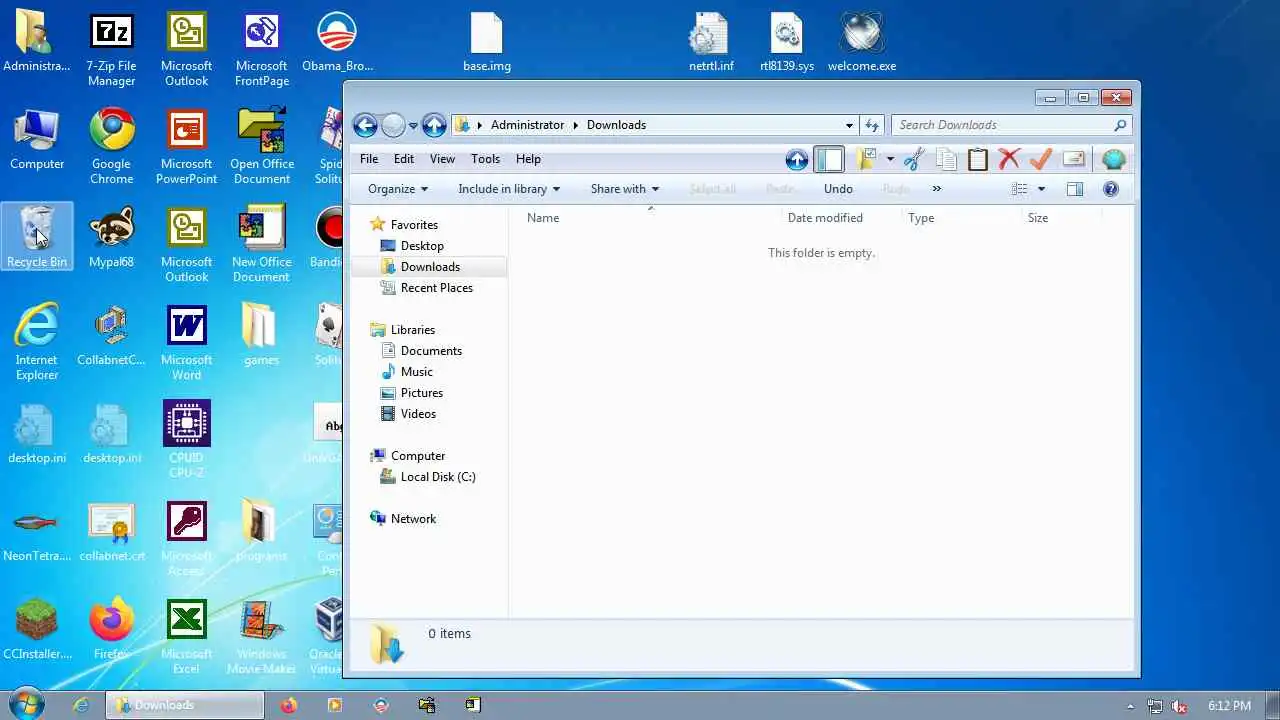This screenshot has height=720, width=1280.
Task: Click the clipboard Paste icon in toolbar
Action: click(x=977, y=160)
